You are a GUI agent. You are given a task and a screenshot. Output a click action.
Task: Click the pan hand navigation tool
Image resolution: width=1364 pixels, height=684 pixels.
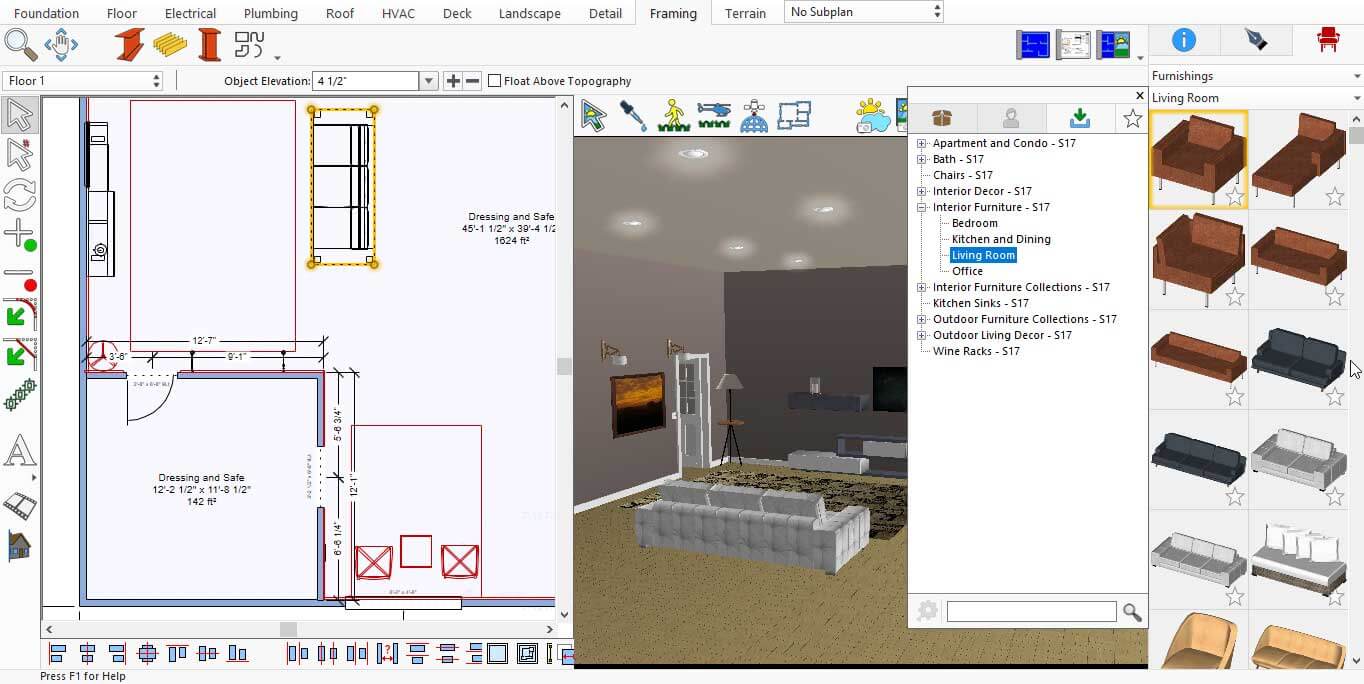[61, 44]
